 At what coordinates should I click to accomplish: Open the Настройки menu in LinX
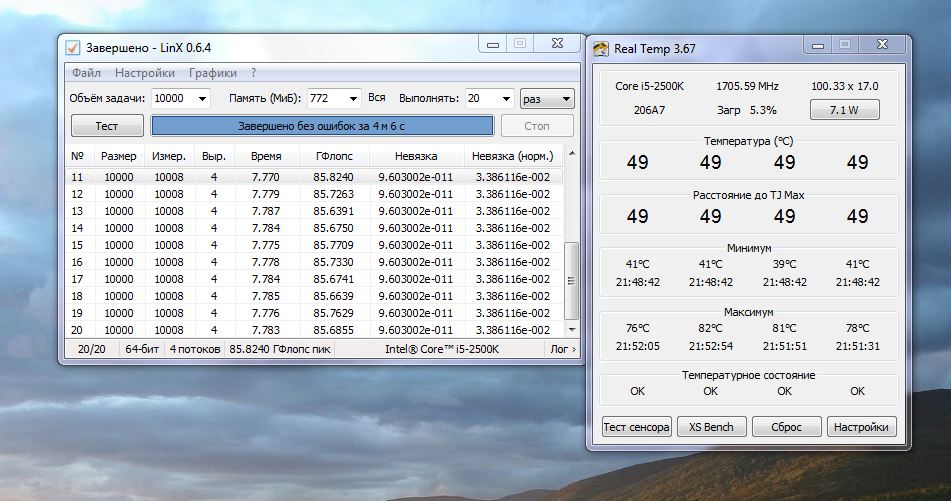pyautogui.click(x=145, y=73)
